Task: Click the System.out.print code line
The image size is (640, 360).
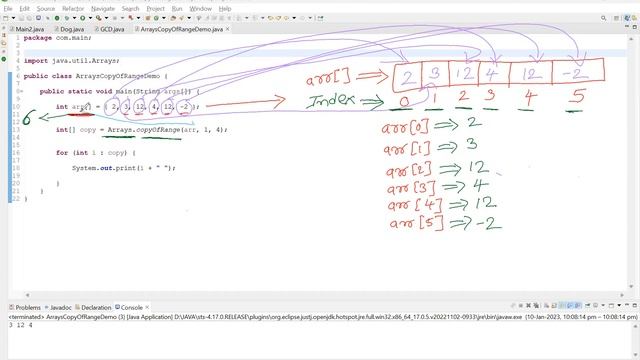Action: tap(124, 168)
